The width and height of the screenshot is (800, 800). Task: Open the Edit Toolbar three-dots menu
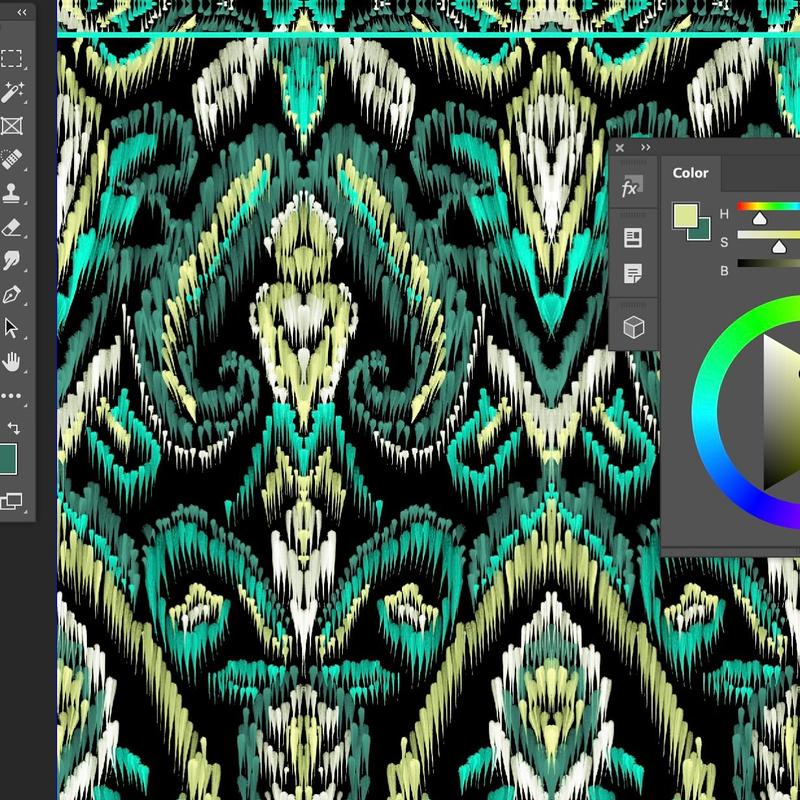11,395
